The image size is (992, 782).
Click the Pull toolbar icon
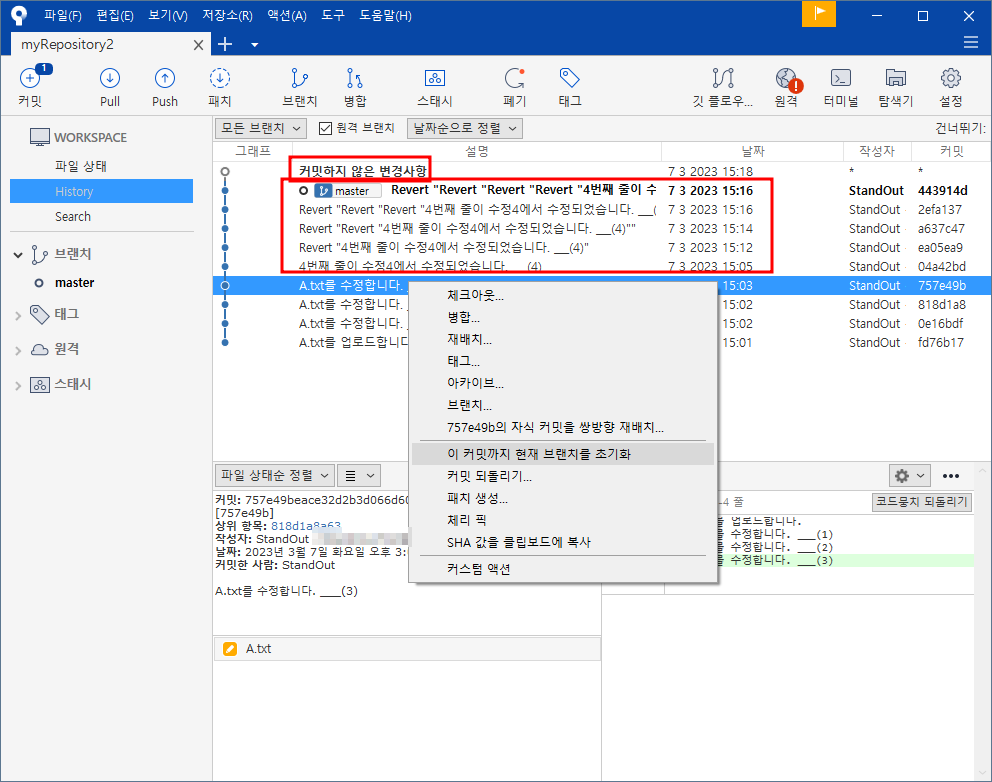[x=109, y=87]
